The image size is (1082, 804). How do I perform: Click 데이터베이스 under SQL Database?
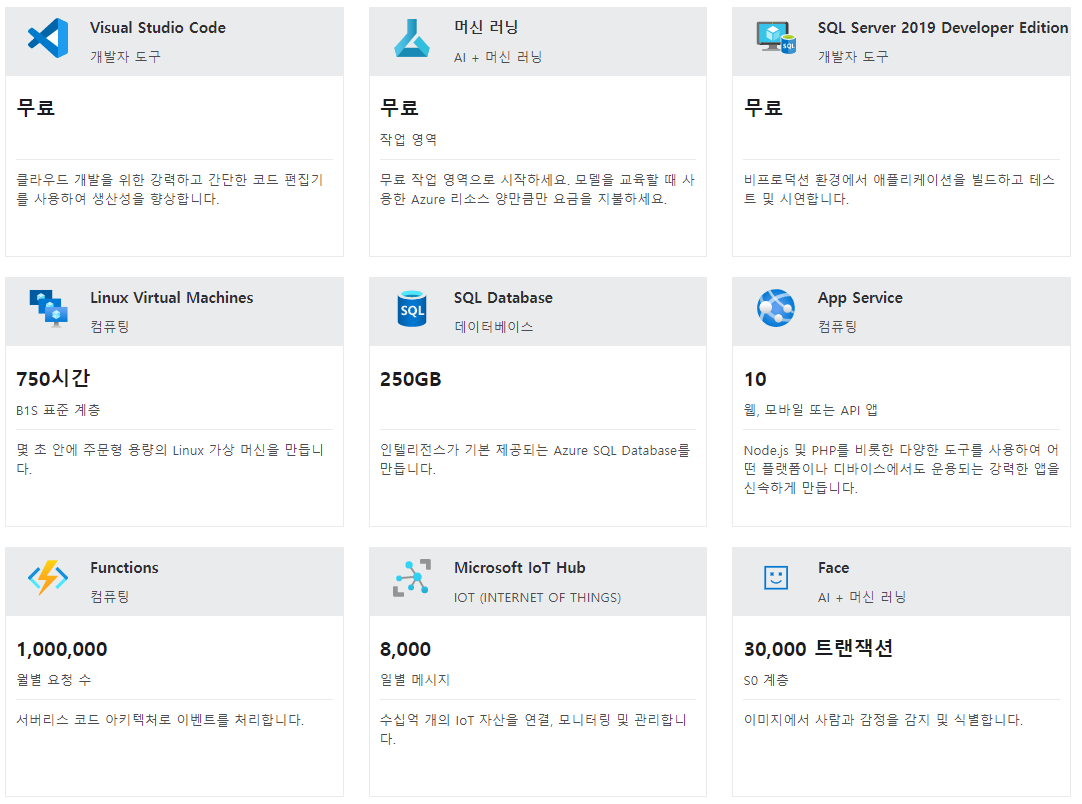(493, 326)
